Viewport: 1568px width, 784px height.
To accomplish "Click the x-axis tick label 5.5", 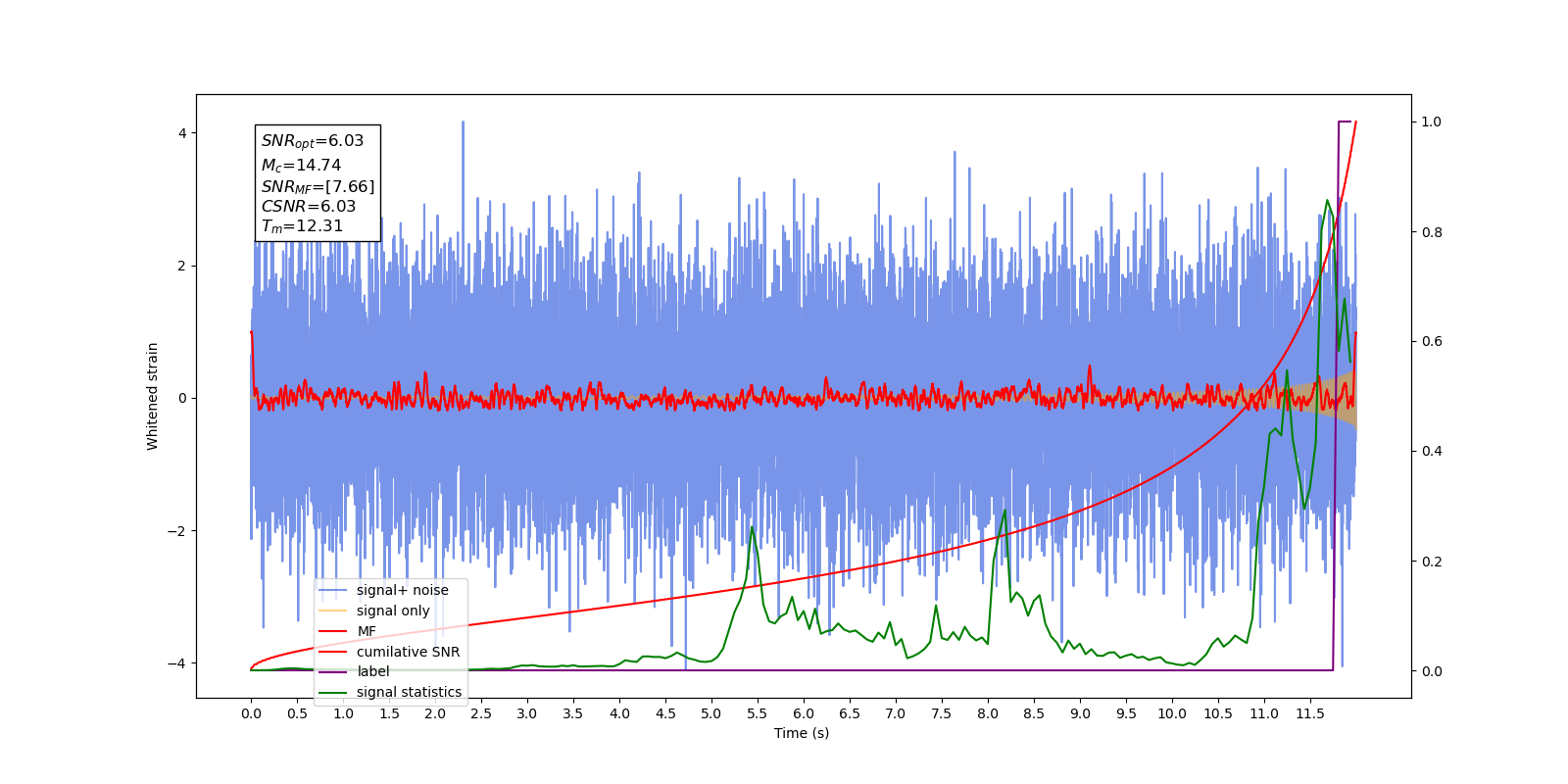I will 758,713.
